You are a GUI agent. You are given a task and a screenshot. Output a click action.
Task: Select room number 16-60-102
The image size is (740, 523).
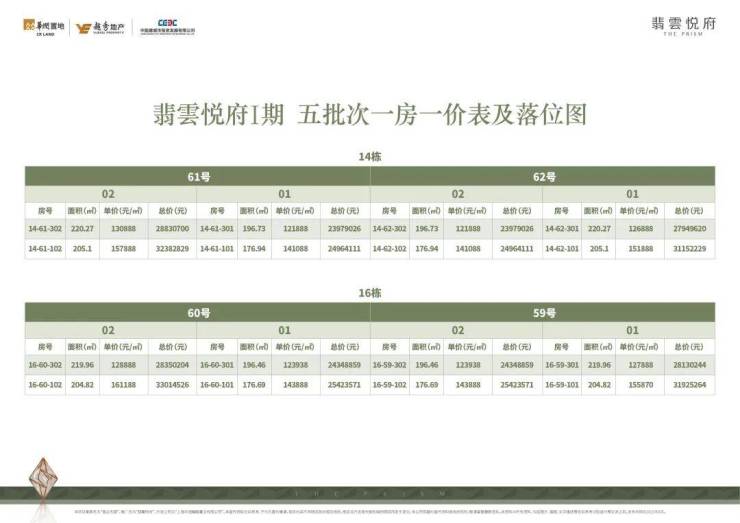tap(45, 384)
